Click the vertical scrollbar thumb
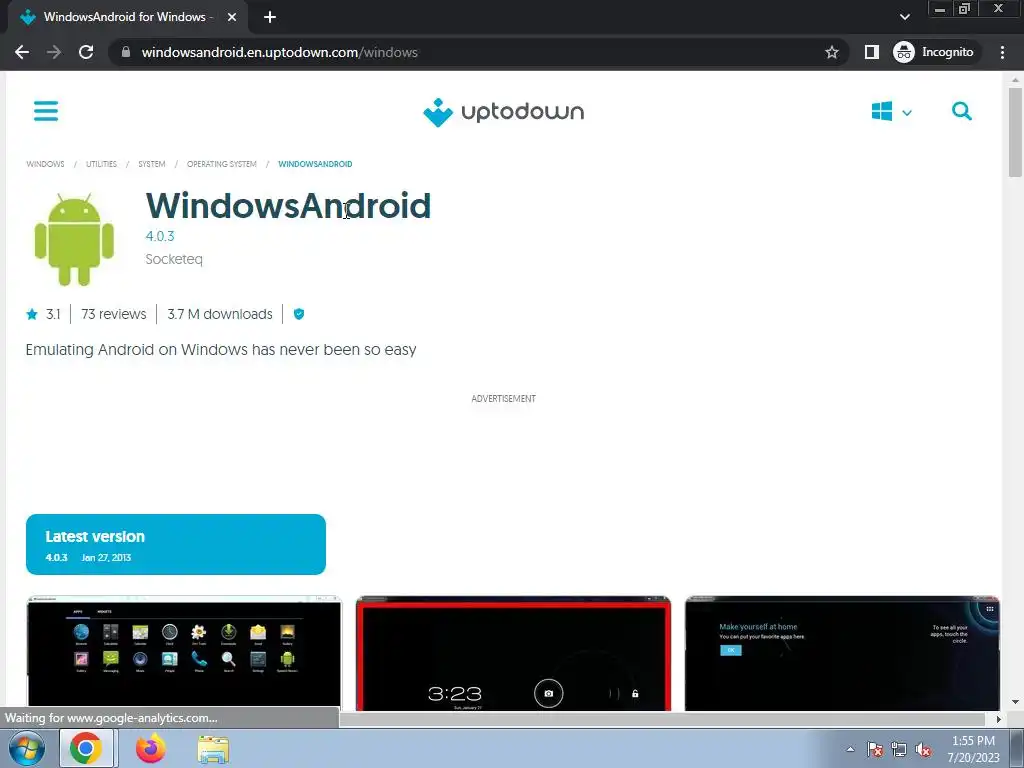Screen dimensions: 1024x768 pos(1015,131)
